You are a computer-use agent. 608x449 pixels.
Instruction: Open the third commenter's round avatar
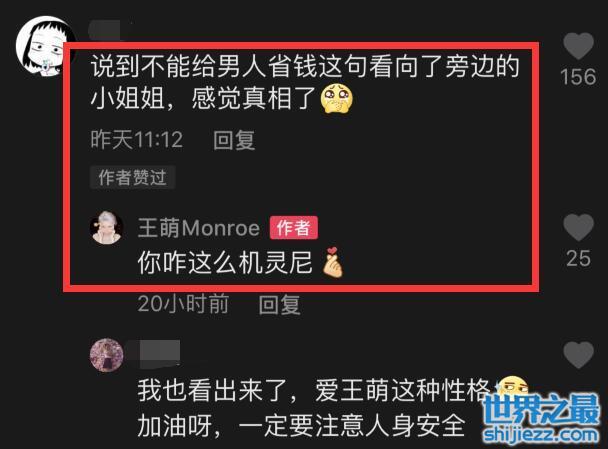click(107, 355)
